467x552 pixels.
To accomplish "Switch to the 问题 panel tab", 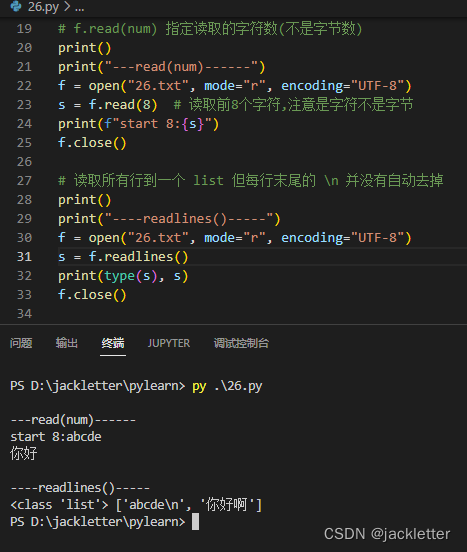I will [x=21, y=343].
